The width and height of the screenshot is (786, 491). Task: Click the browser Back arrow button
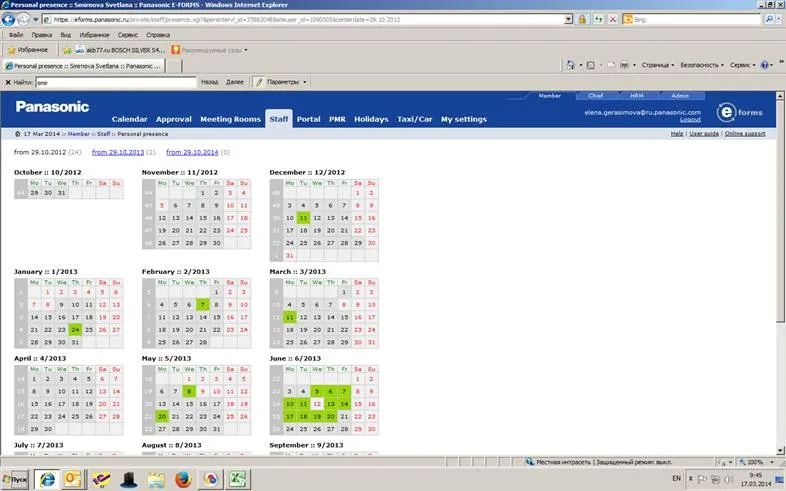click(8, 20)
